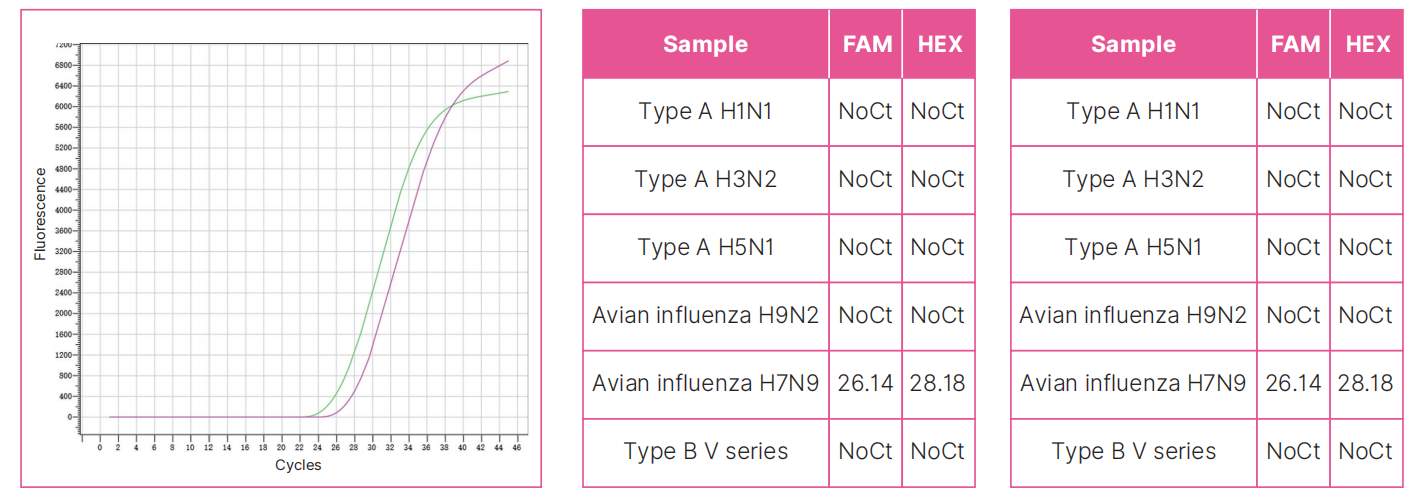Click the FAM column header in the left table
This screenshot has width=1424, height=504.
click(x=866, y=44)
